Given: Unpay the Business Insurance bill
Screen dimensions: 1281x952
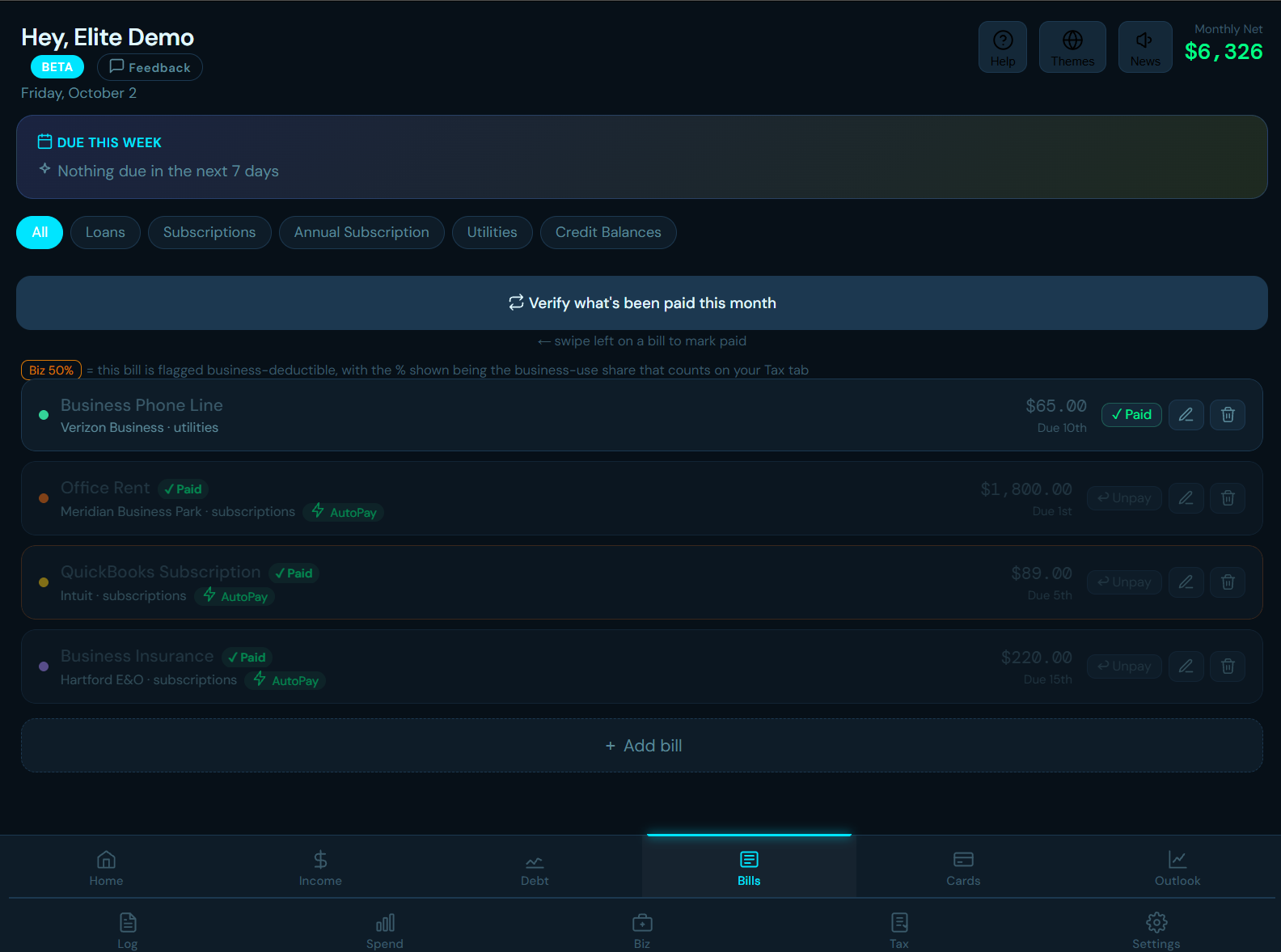Looking at the screenshot, I should (1124, 666).
